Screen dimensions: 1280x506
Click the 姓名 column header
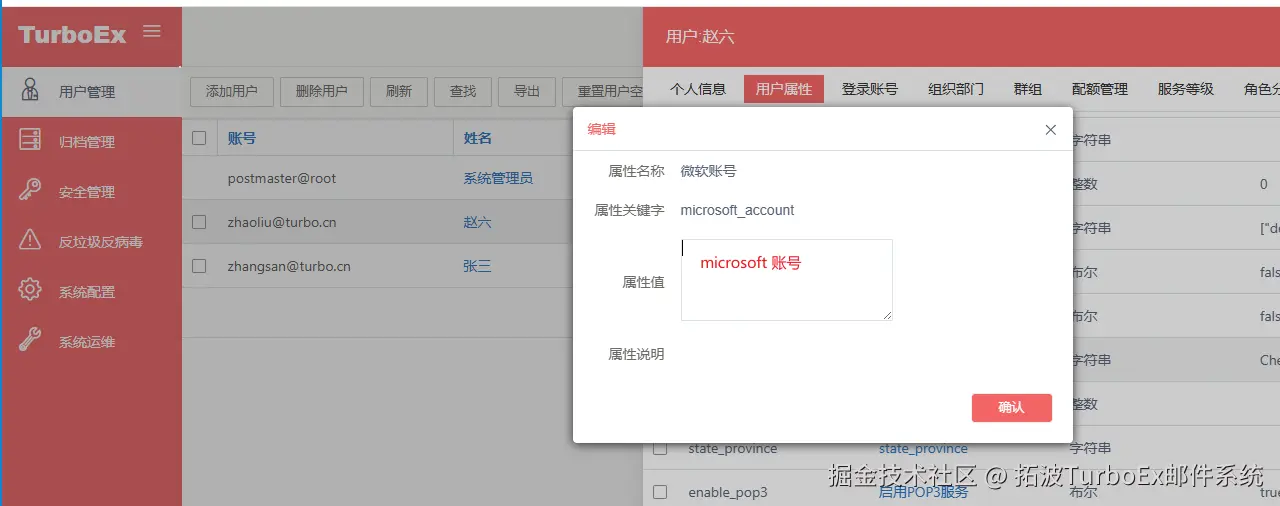tap(477, 138)
